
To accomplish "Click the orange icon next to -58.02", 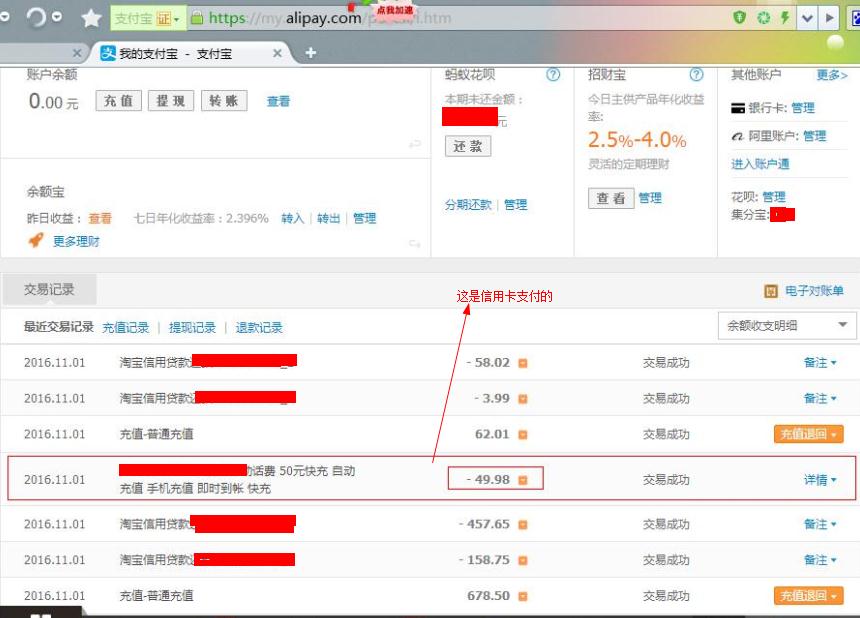I will click(522, 363).
